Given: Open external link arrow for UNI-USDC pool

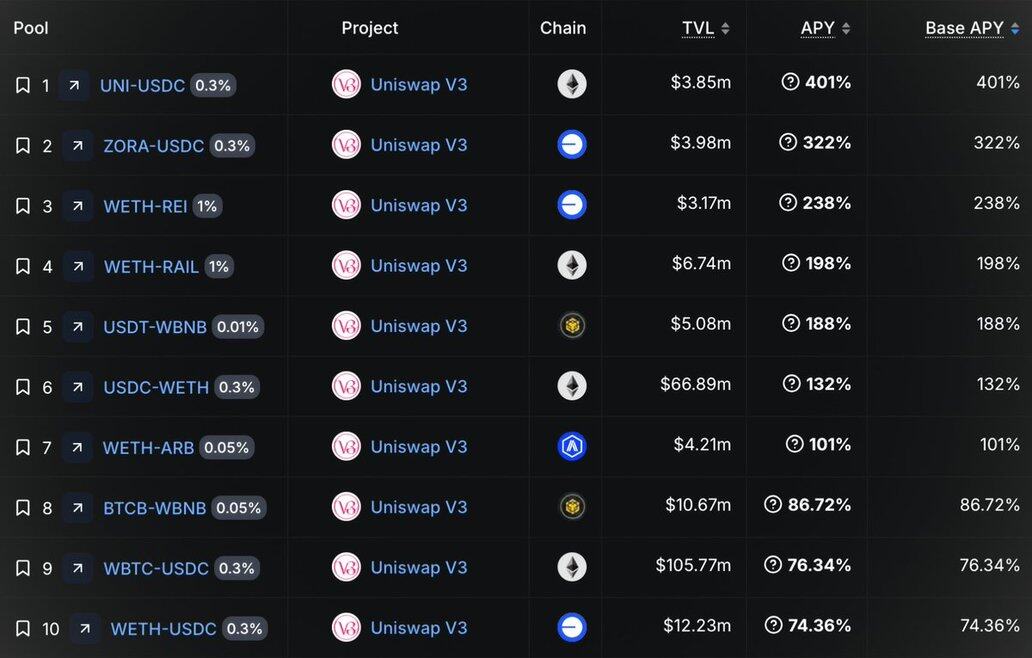Looking at the screenshot, I should pos(73,86).
